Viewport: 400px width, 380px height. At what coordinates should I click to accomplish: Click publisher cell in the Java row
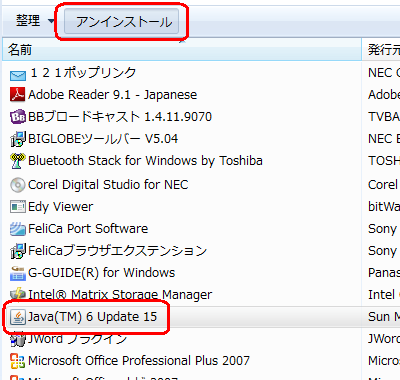pyautogui.click(x=383, y=317)
